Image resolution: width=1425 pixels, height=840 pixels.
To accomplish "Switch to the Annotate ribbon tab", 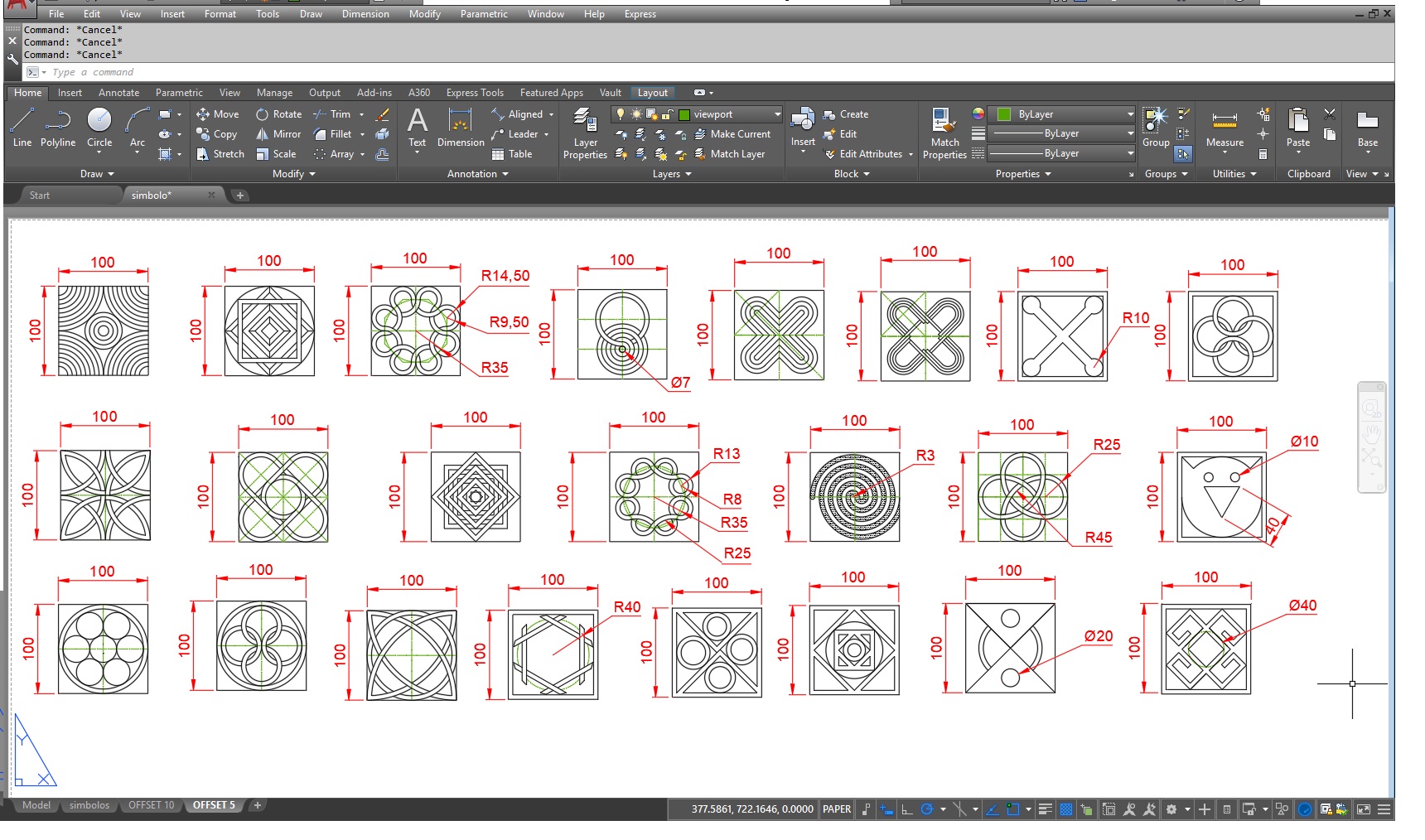I will (x=118, y=93).
